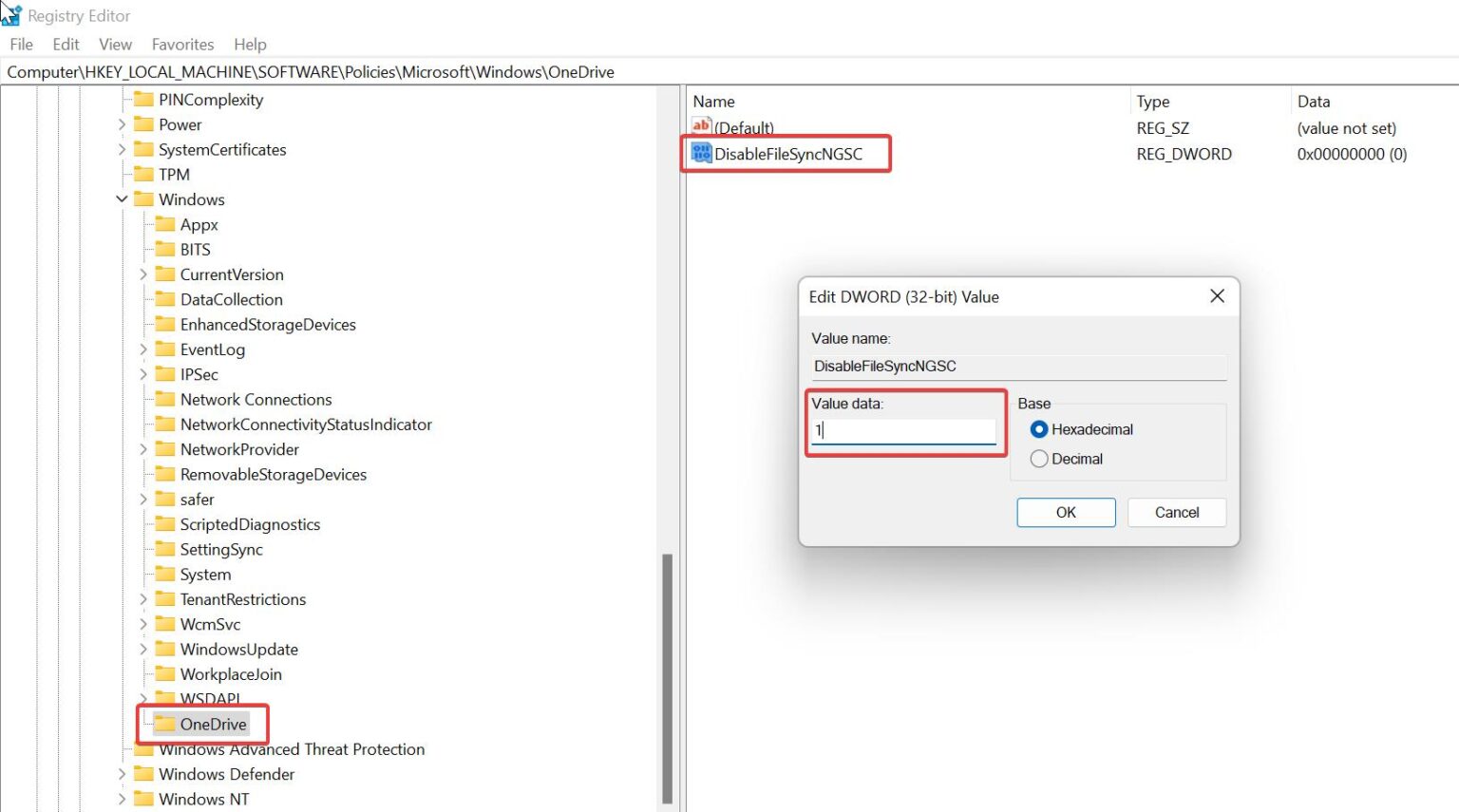The width and height of the screenshot is (1459, 812).
Task: Collapse the Windows key
Action: (122, 199)
